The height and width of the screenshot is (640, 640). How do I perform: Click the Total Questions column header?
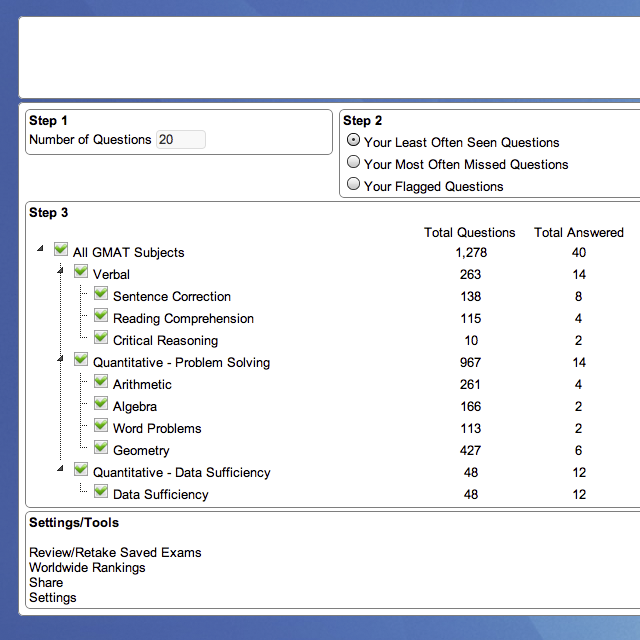pos(469,233)
